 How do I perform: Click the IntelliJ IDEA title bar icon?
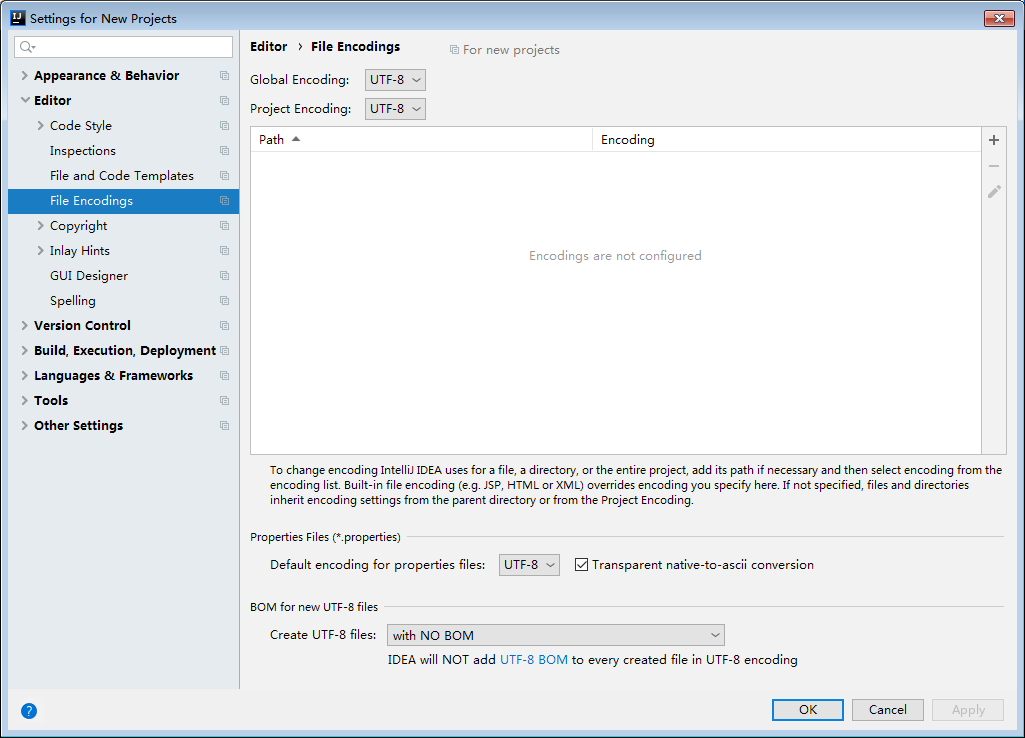[x=18, y=18]
